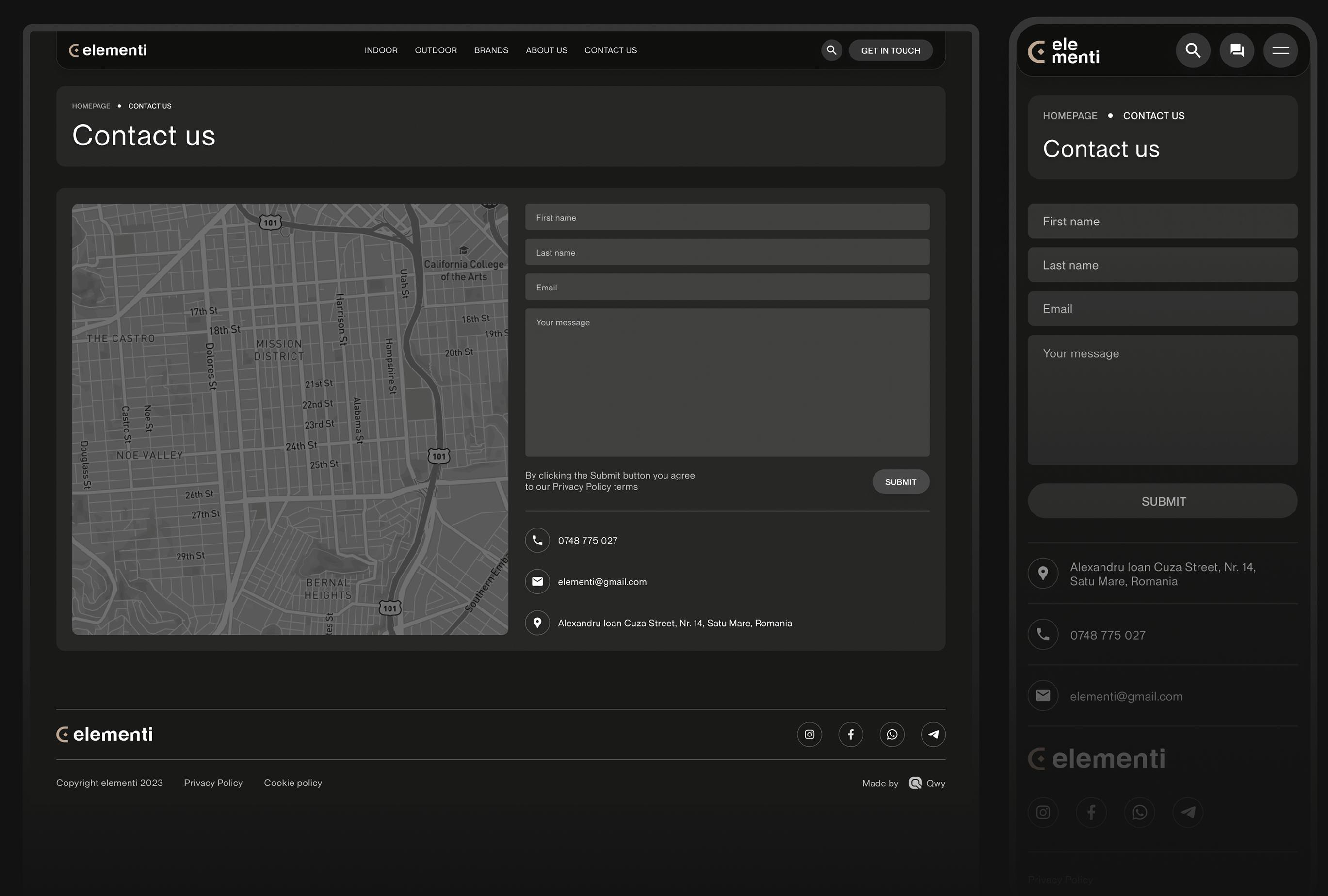Open WhatsApp from desktop footer icons

point(892,735)
